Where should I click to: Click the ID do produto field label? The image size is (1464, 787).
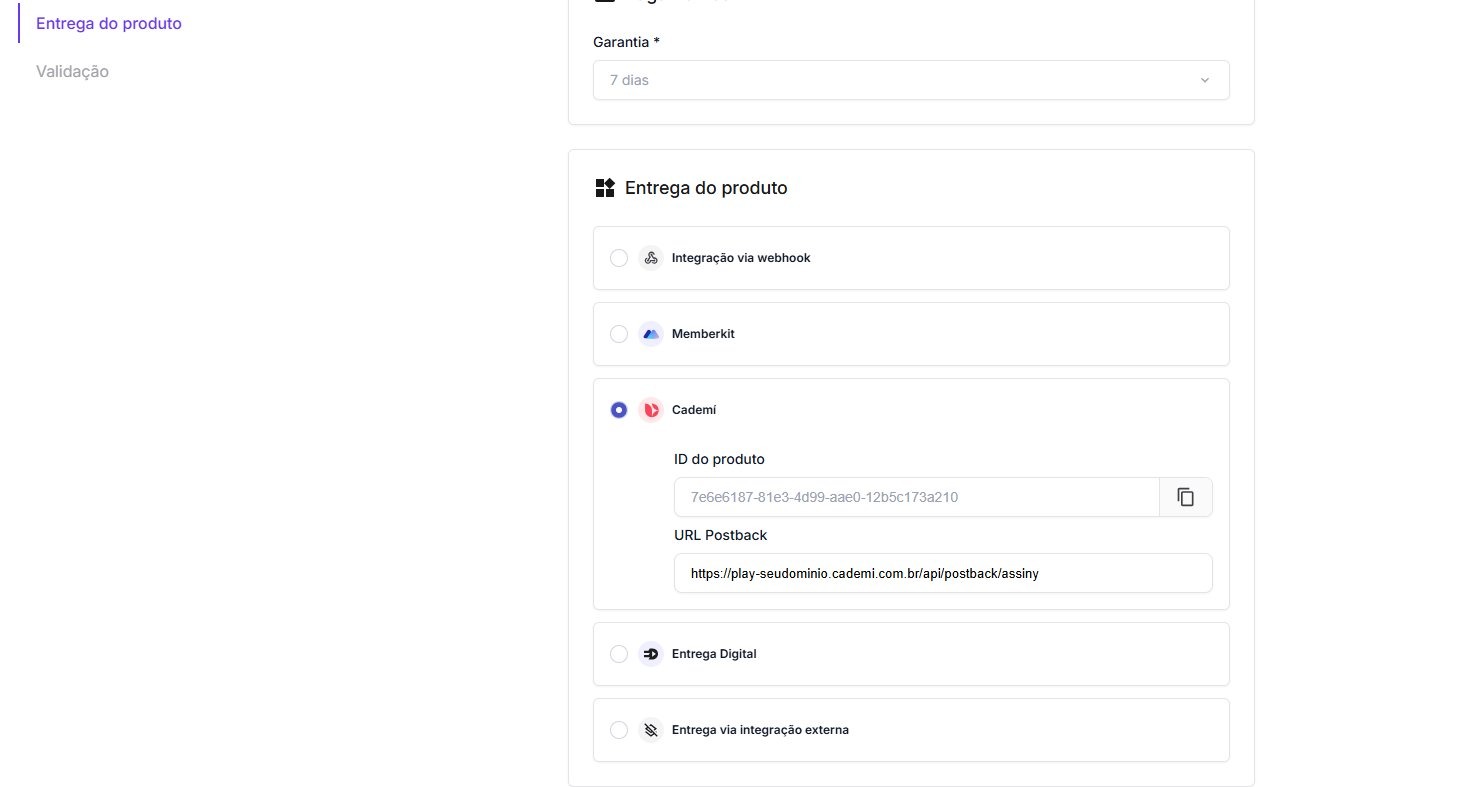tap(719, 459)
